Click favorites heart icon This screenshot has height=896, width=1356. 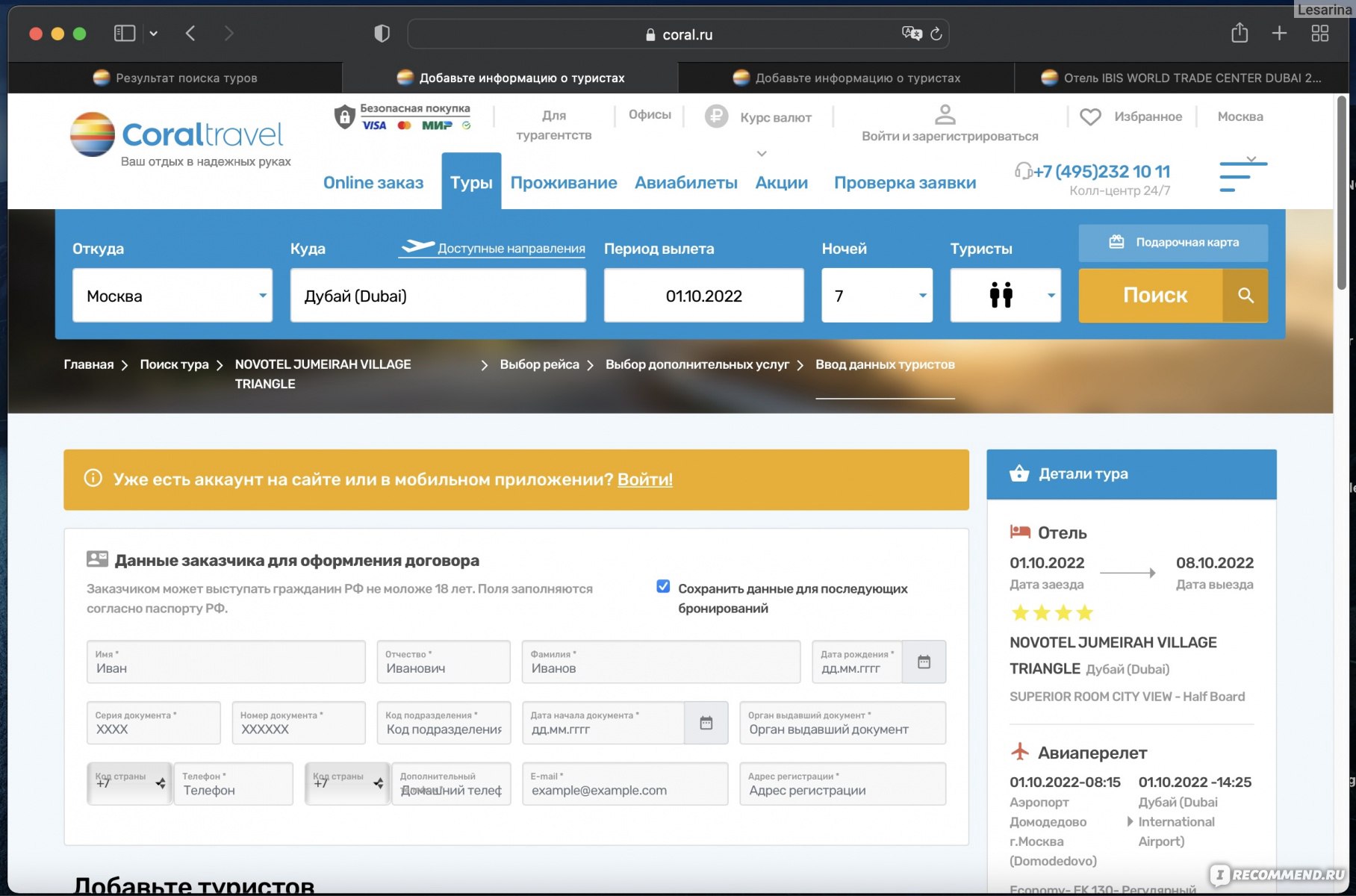click(x=1090, y=116)
